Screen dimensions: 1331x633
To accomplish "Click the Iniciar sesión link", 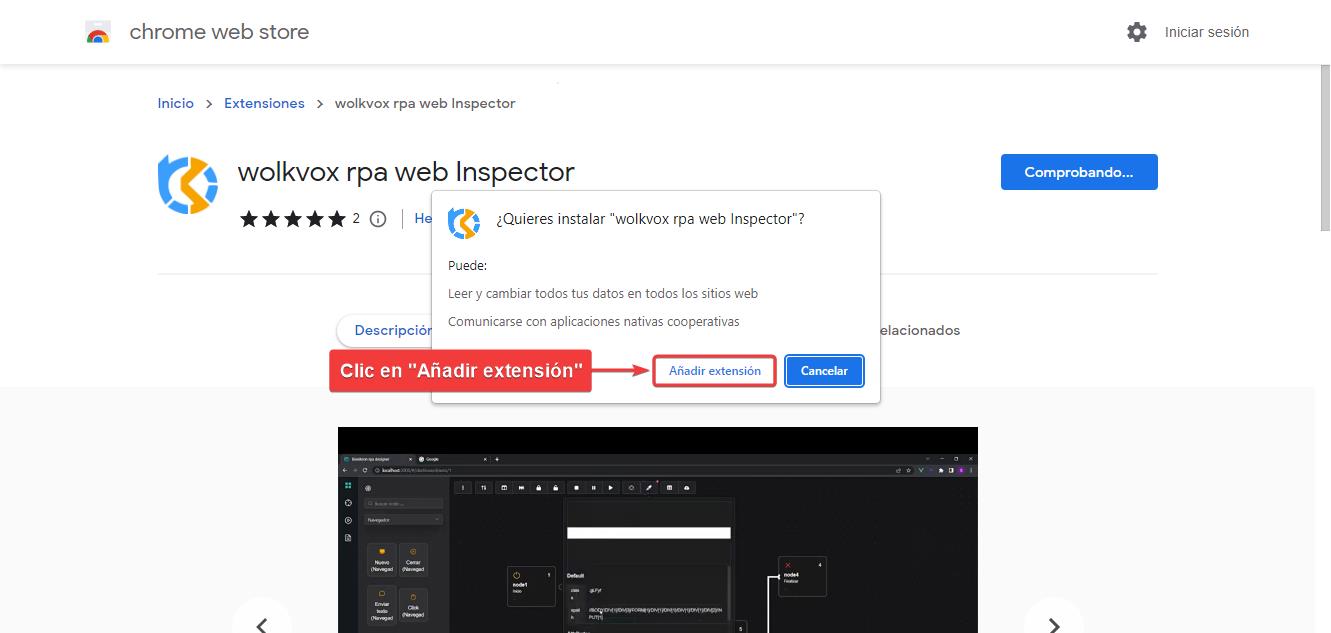I will click(1207, 32).
